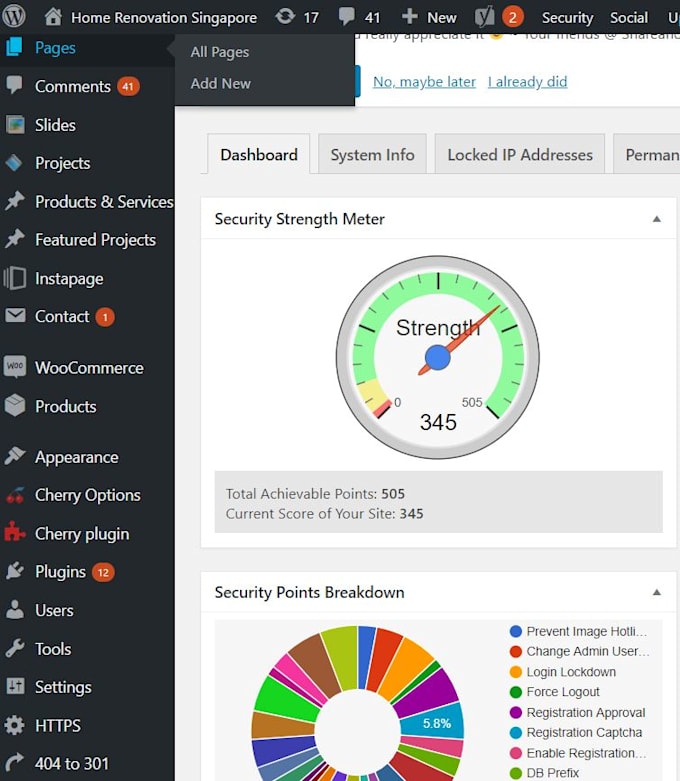This screenshot has width=680, height=781.
Task: Click the pin icon for Featured Projects
Action: pyautogui.click(x=14, y=239)
